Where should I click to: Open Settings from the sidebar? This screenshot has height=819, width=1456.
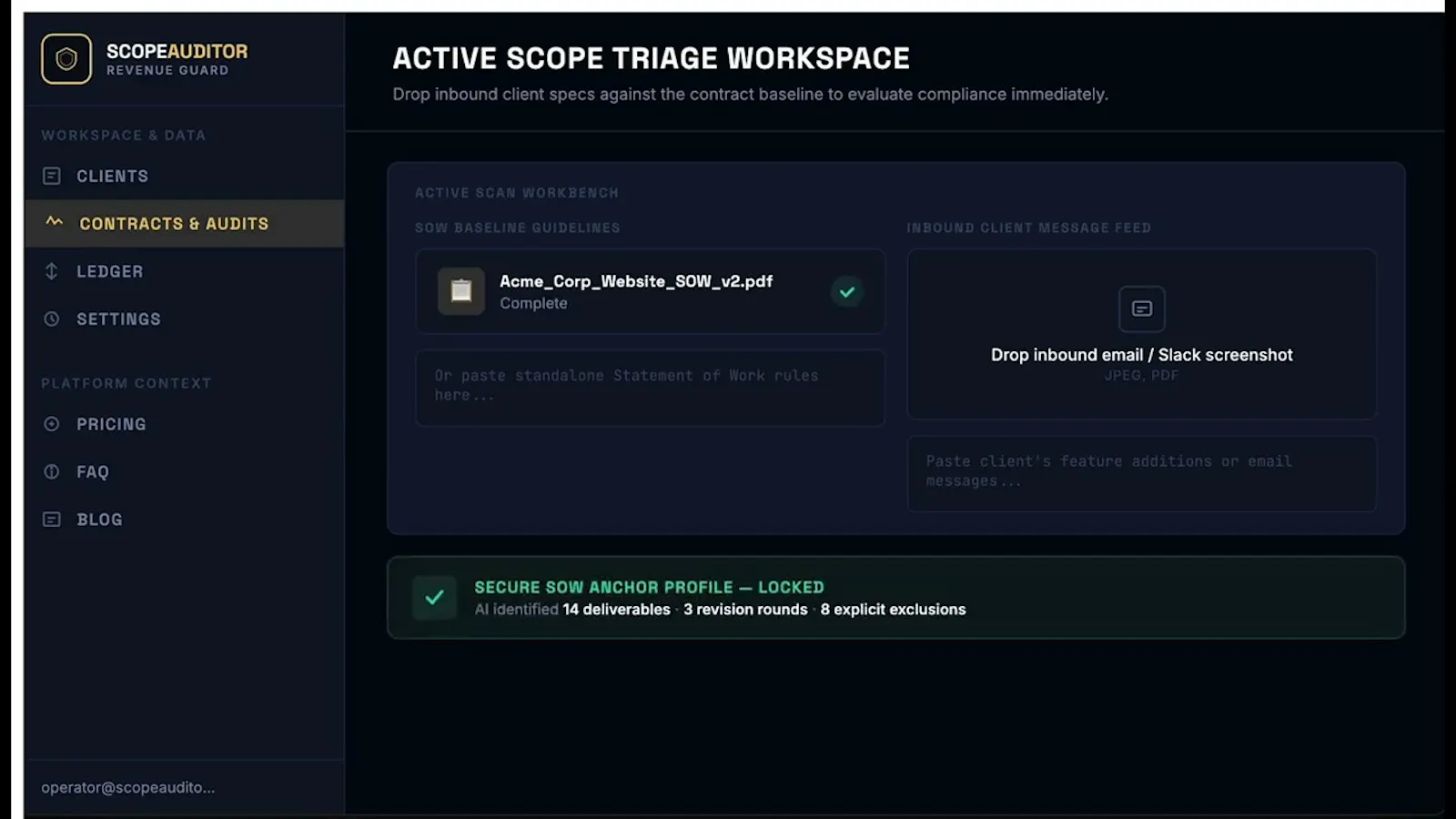click(x=184, y=318)
